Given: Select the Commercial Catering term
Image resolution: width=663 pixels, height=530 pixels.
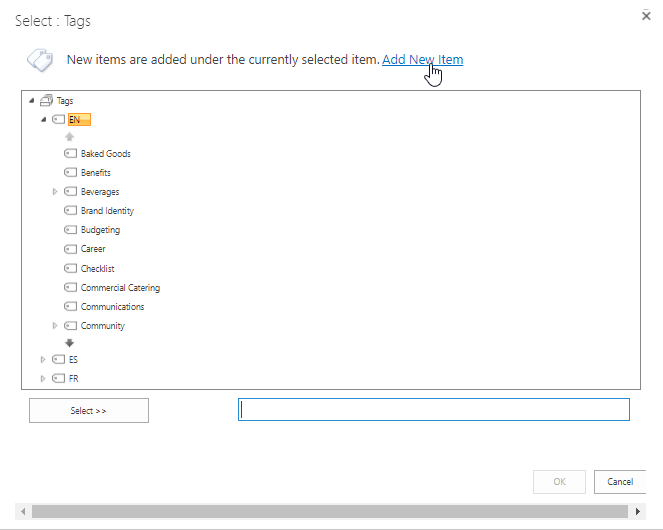Looking at the screenshot, I should point(121,288).
